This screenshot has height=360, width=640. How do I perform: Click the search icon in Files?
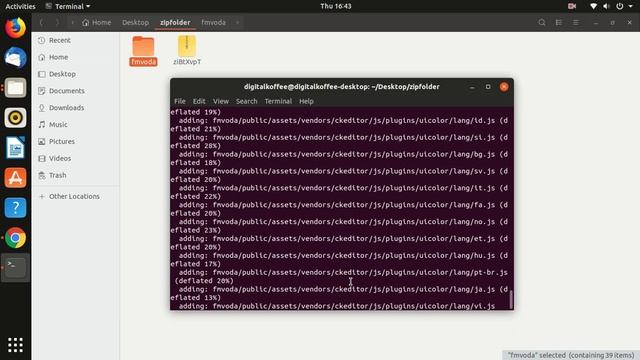coord(542,22)
